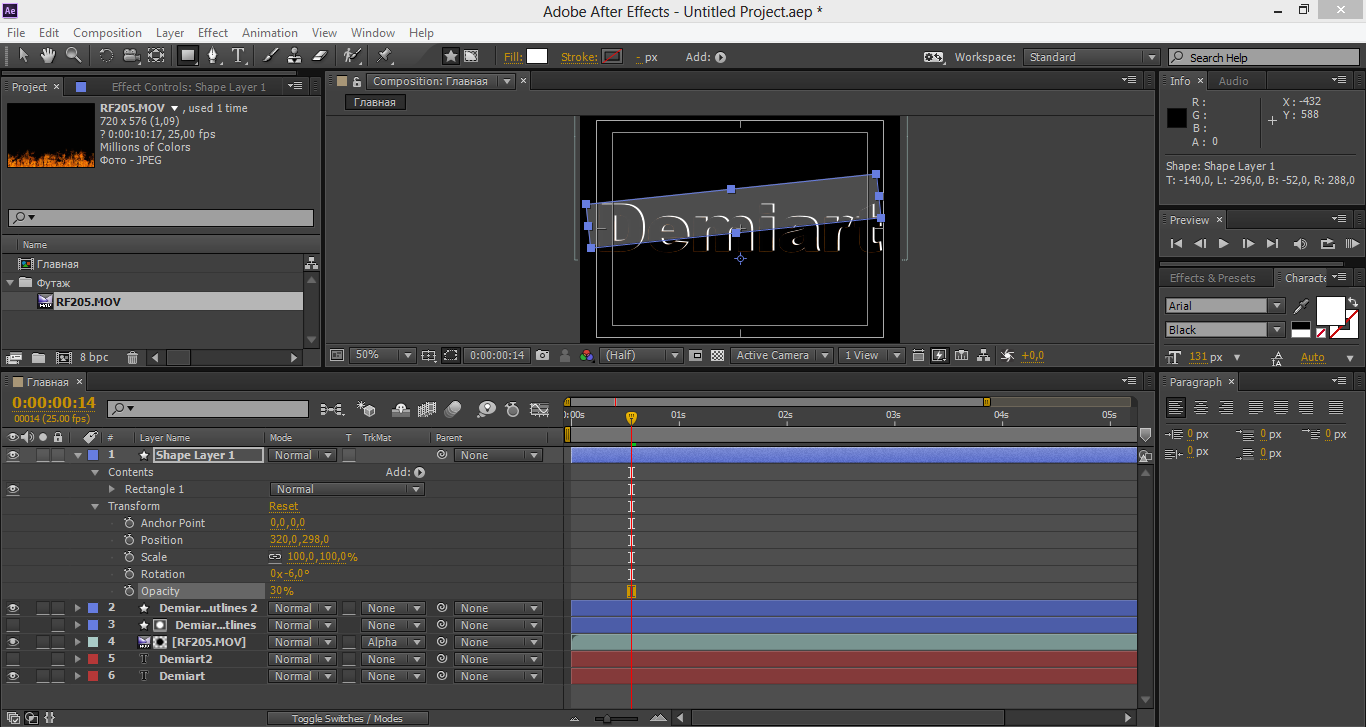The width and height of the screenshot is (1366, 727).
Task: Switch to the Audio tab
Action: pyautogui.click(x=1234, y=81)
